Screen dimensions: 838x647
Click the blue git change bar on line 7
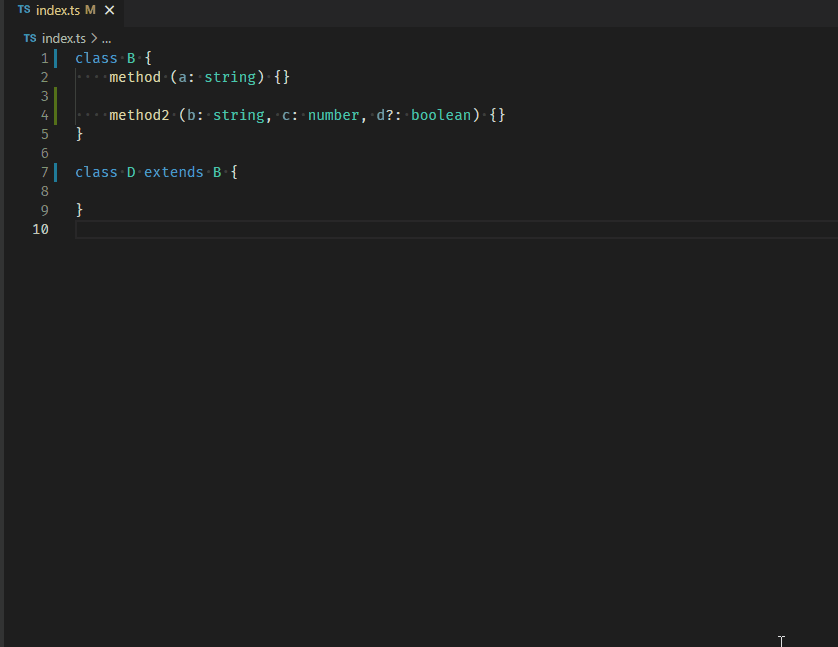(x=56, y=173)
